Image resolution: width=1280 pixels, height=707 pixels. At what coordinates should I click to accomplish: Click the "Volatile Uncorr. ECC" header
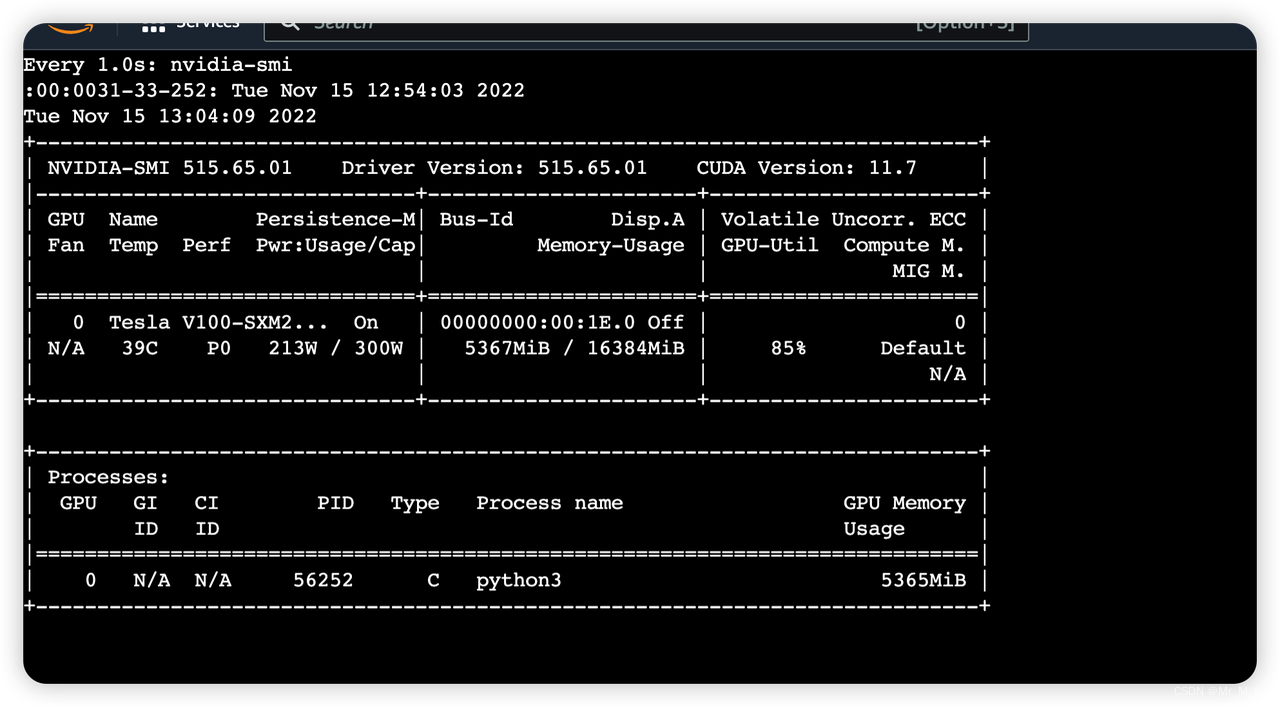point(843,219)
